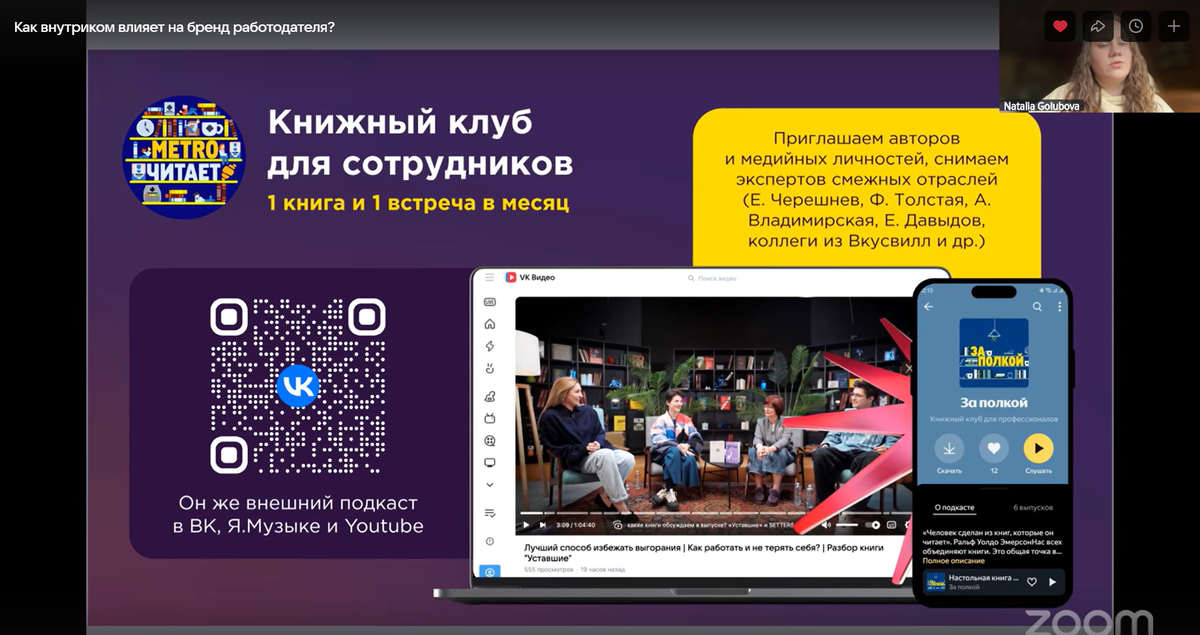Screen dimensions: 1200x635
Task: Switch to the 'О подкасте' tab
Action: coord(954,508)
